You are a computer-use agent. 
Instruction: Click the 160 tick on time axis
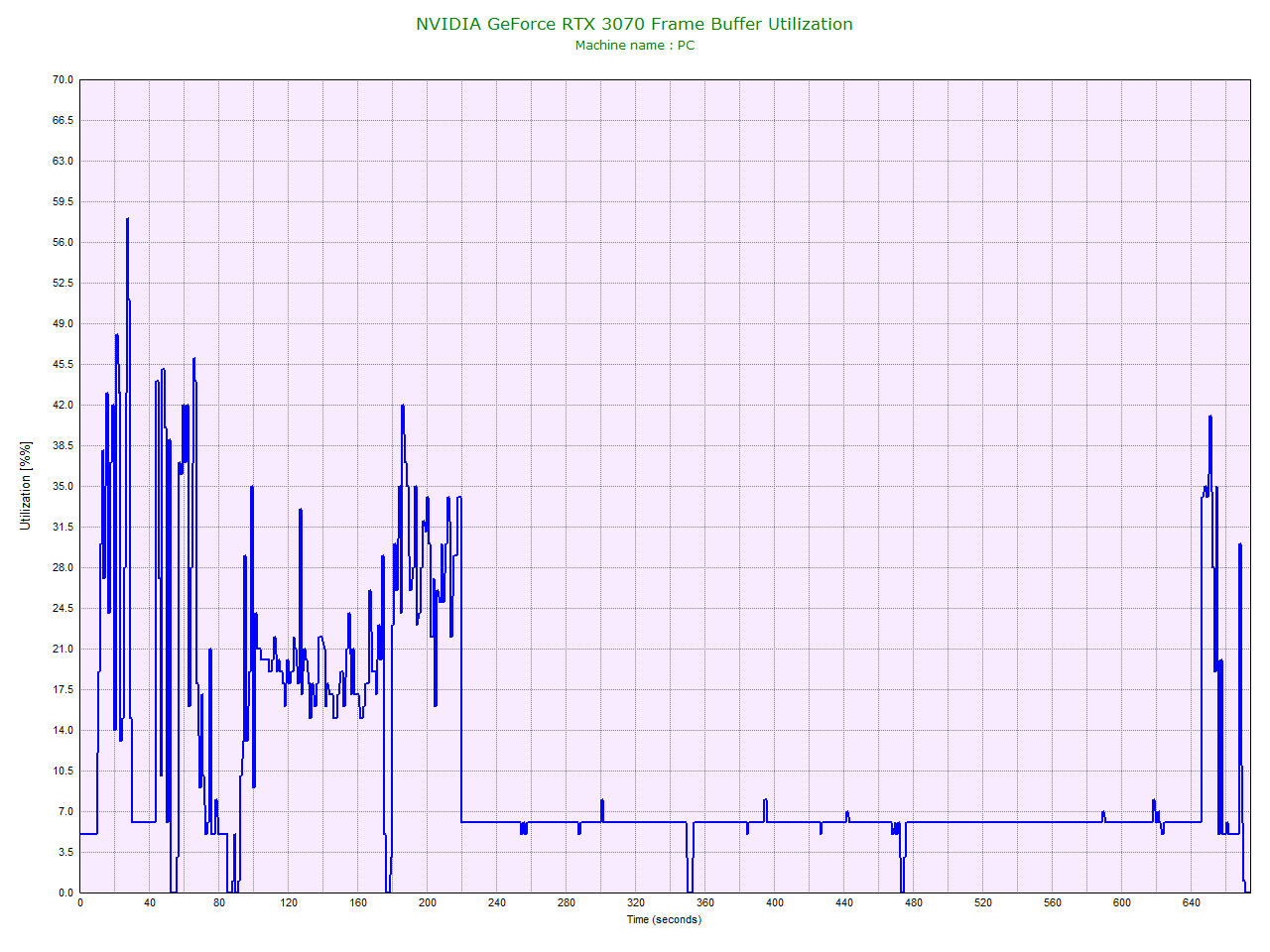pos(358,902)
